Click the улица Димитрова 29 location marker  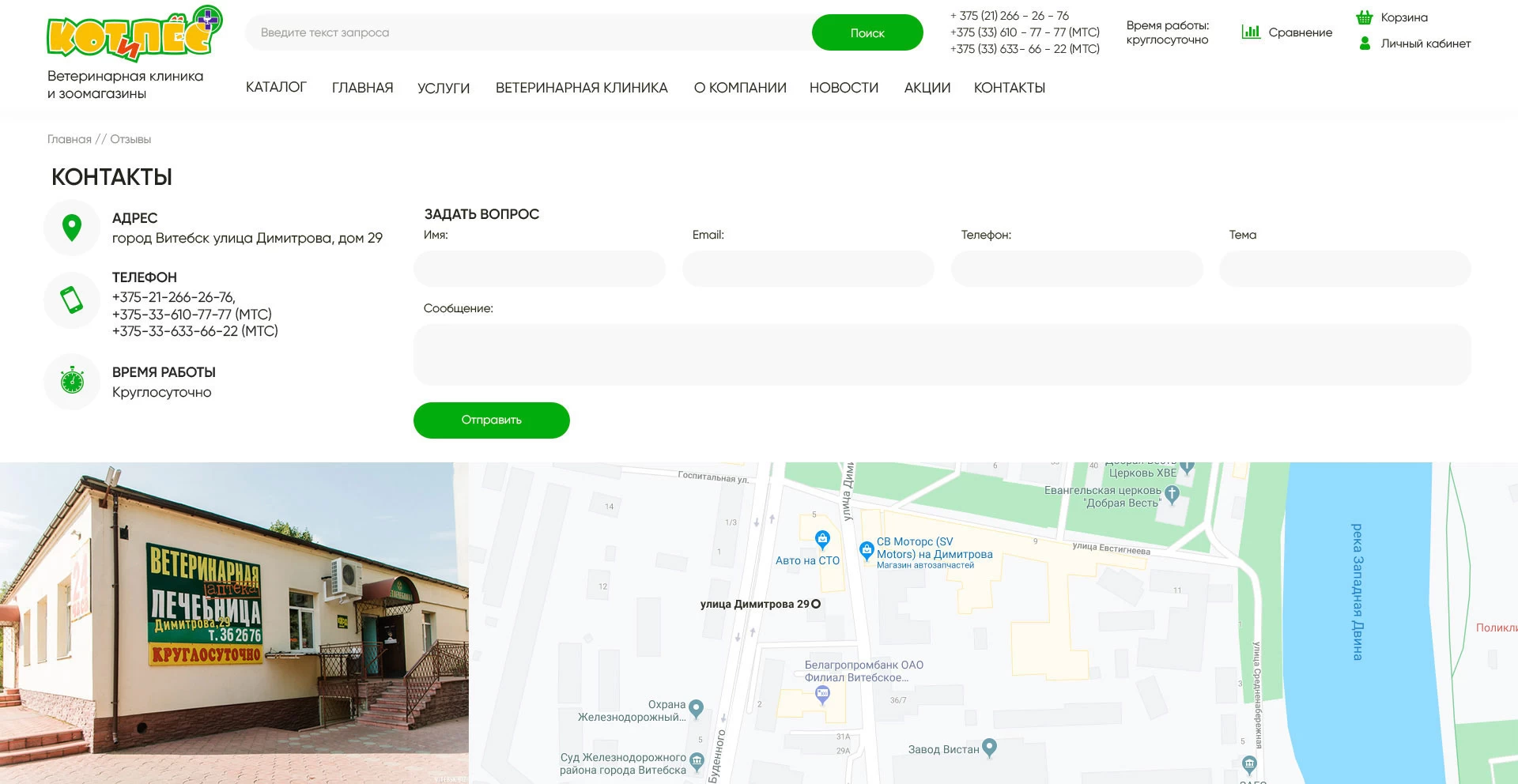(816, 604)
